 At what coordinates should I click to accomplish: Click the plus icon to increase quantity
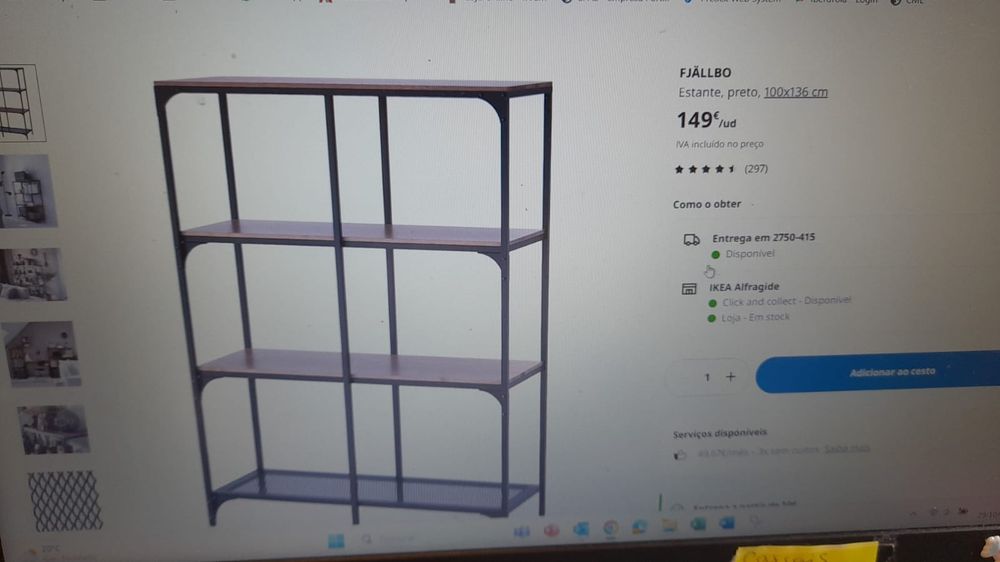730,377
